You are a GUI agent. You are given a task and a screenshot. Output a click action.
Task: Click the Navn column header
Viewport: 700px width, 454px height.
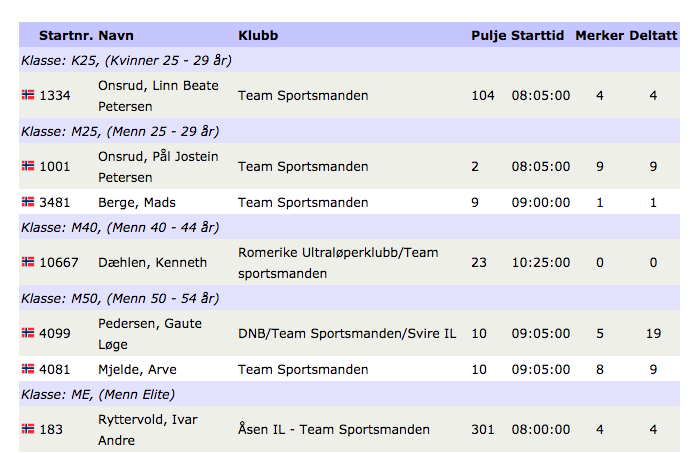pos(116,35)
